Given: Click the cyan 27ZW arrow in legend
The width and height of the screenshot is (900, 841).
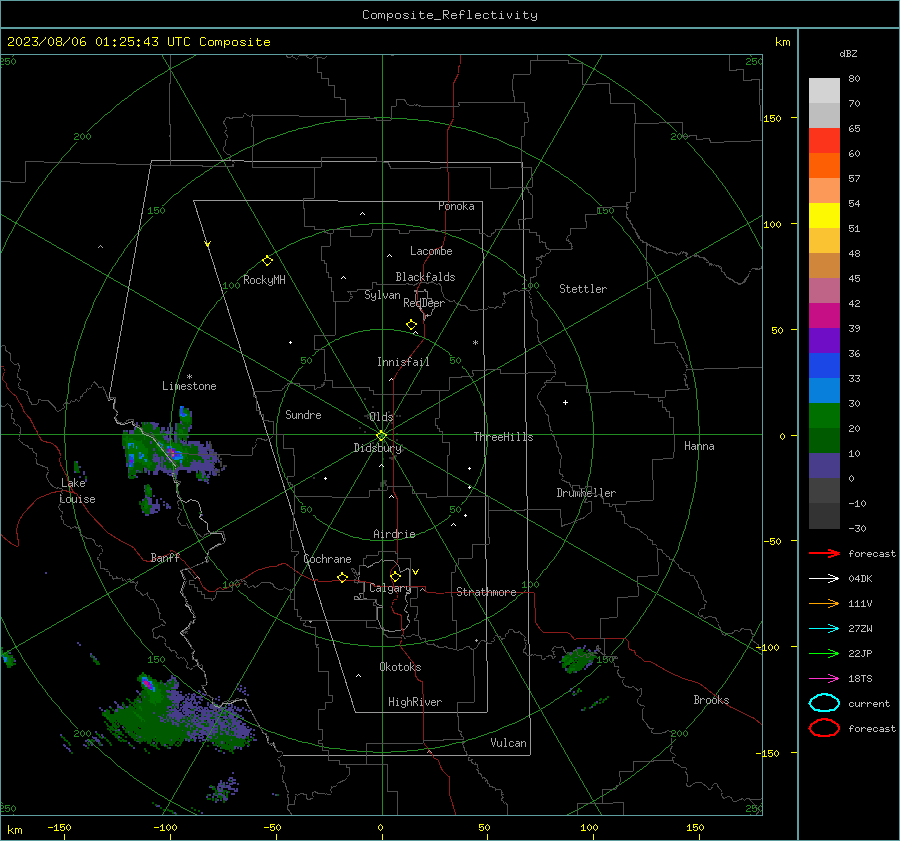Looking at the screenshot, I should [824, 629].
